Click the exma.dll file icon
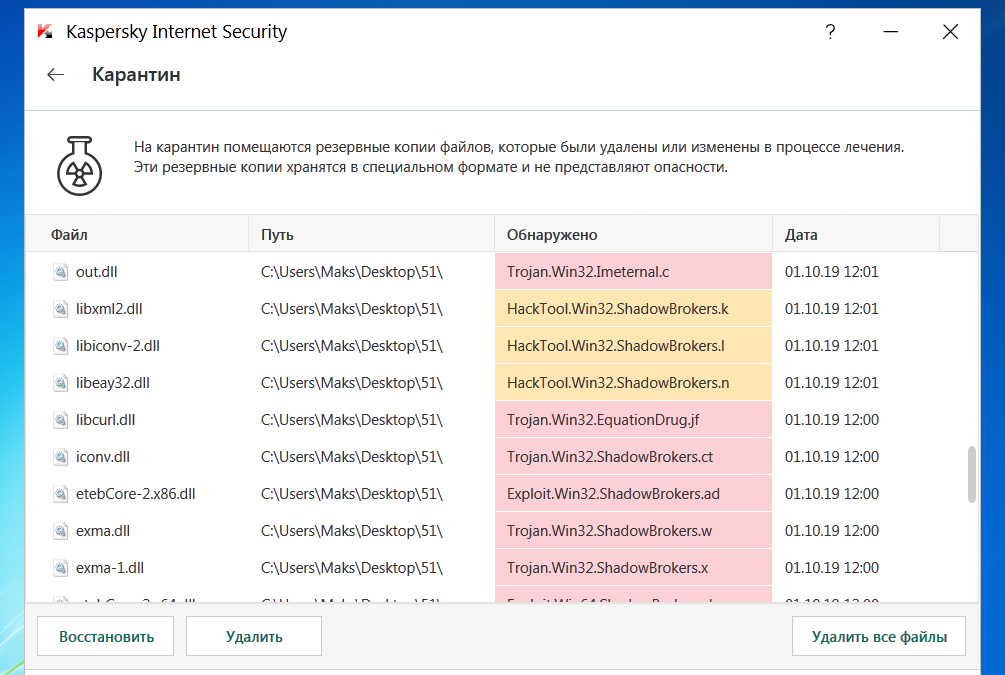Image resolution: width=1005 pixels, height=675 pixels. 60,531
